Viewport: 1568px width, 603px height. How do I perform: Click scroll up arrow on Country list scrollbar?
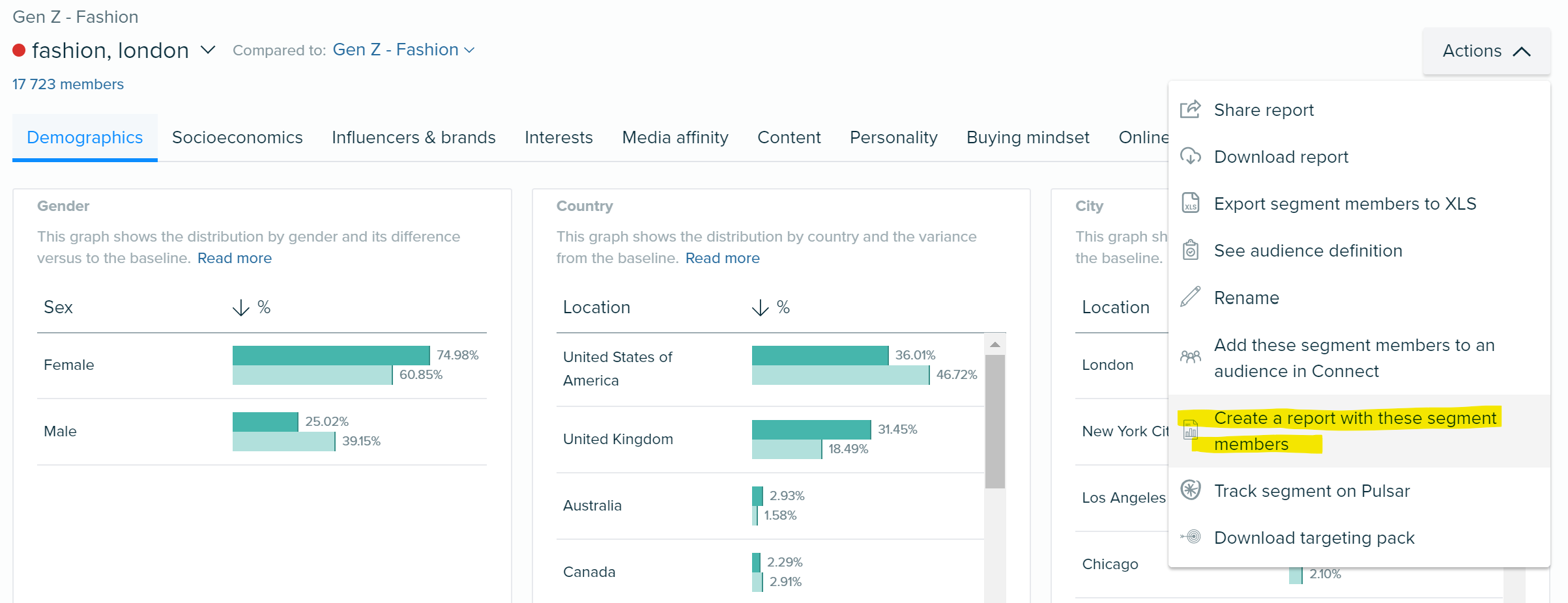point(995,344)
